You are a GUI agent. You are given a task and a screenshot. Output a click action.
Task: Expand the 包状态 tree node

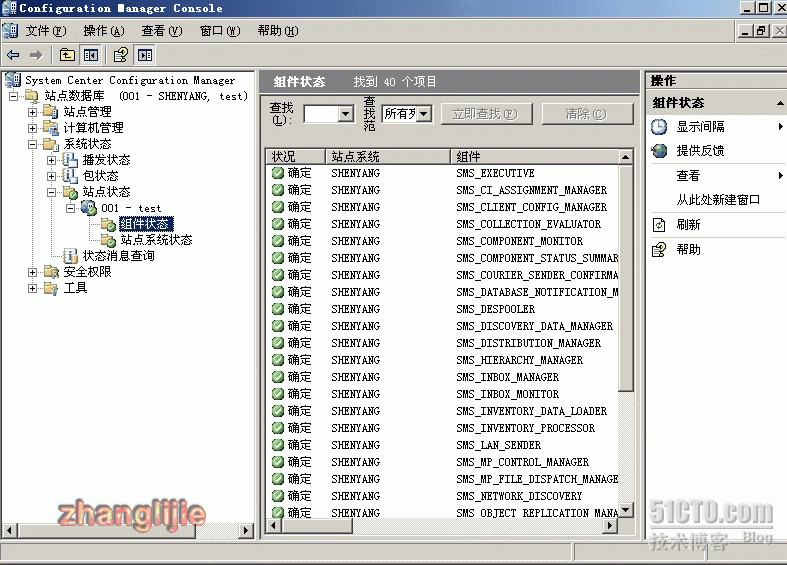coord(52,176)
